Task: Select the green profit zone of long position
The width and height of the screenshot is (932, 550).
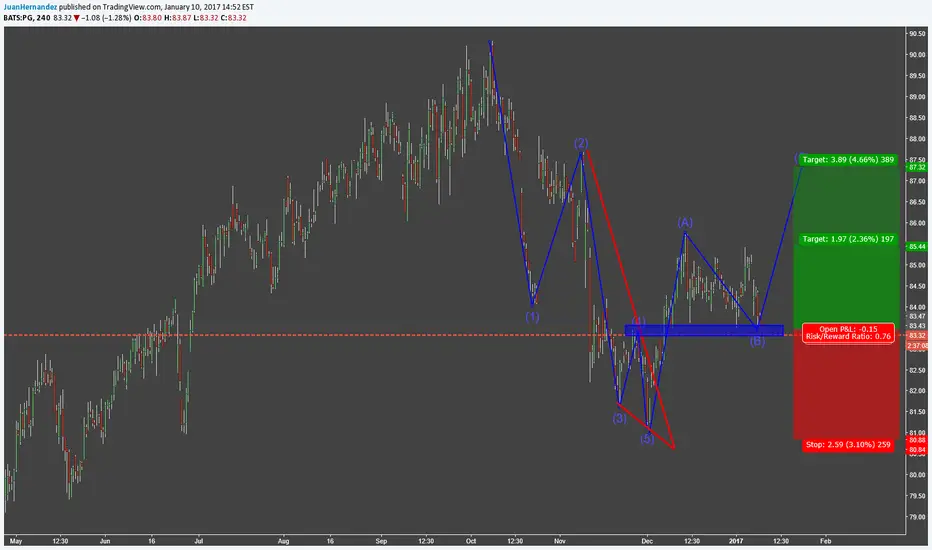Action: tap(846, 248)
